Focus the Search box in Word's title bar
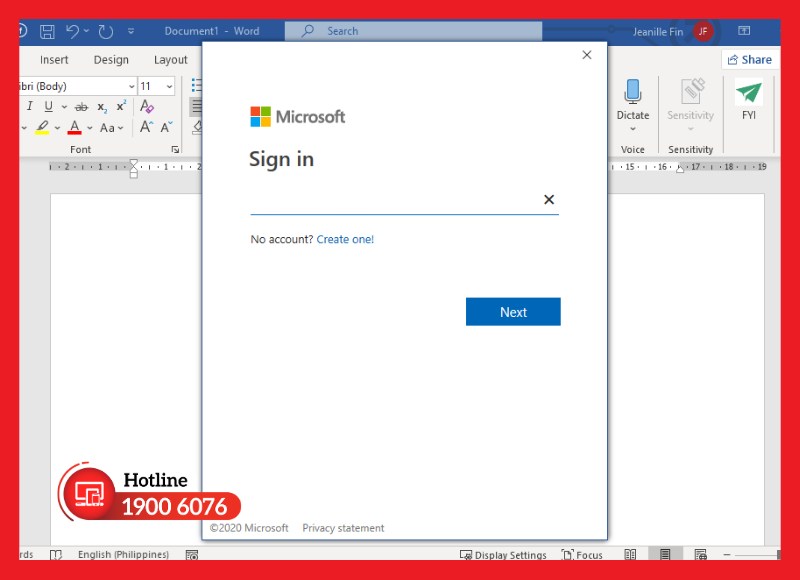The width and height of the screenshot is (800, 580). [x=413, y=31]
